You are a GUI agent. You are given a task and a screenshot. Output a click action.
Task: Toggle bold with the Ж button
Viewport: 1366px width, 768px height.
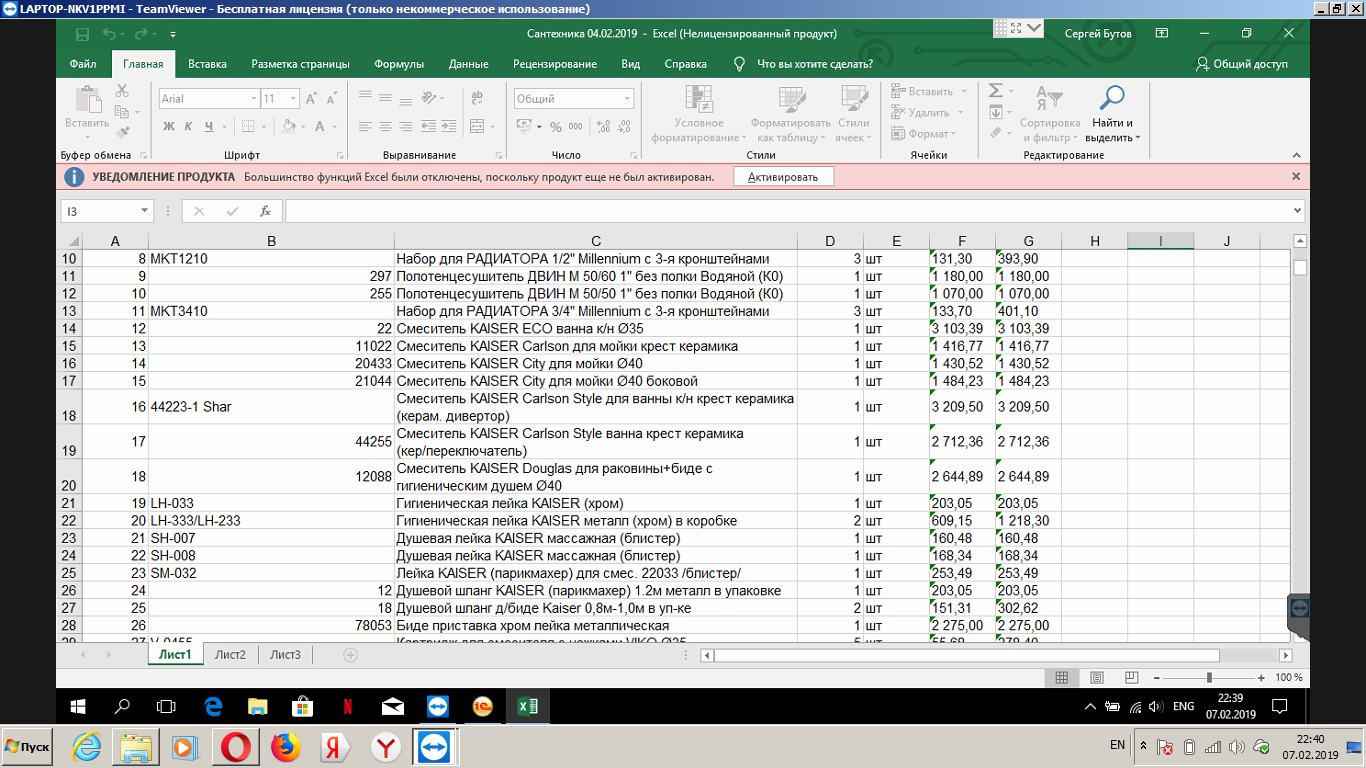pyautogui.click(x=169, y=126)
